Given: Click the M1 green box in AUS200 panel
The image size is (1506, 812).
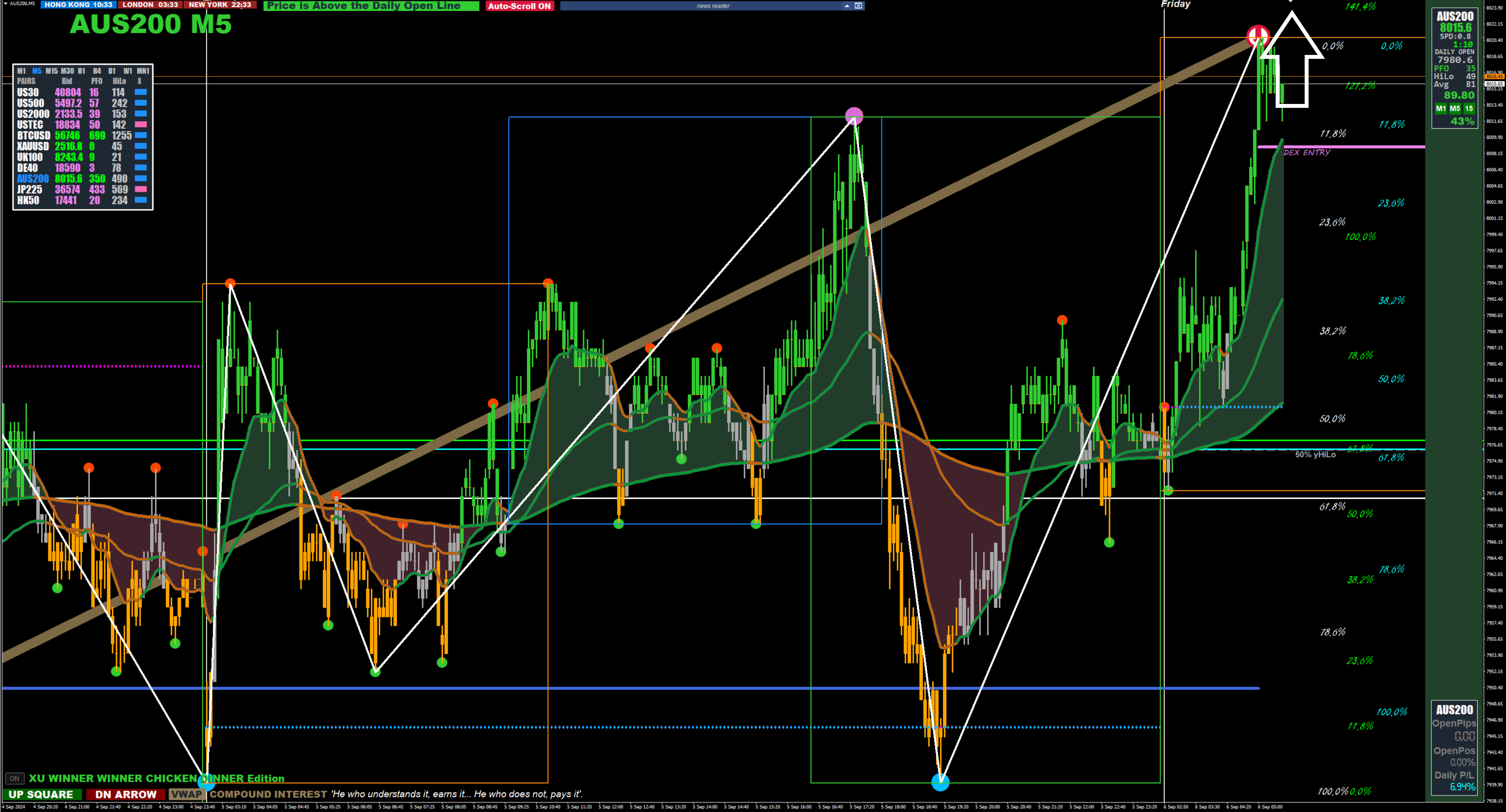Looking at the screenshot, I should pos(1440,109).
